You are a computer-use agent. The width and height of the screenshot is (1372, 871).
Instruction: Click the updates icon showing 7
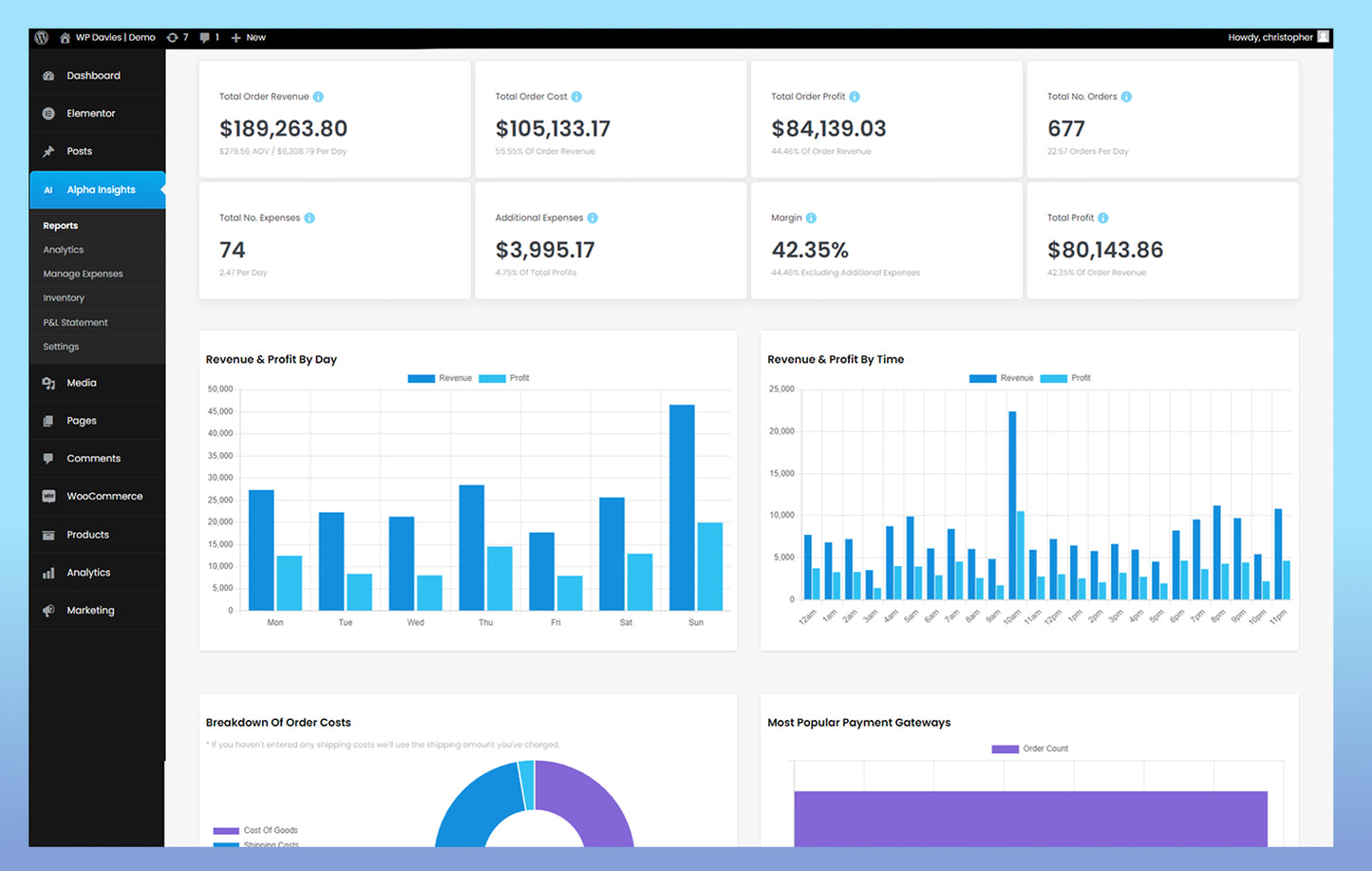pyautogui.click(x=178, y=38)
